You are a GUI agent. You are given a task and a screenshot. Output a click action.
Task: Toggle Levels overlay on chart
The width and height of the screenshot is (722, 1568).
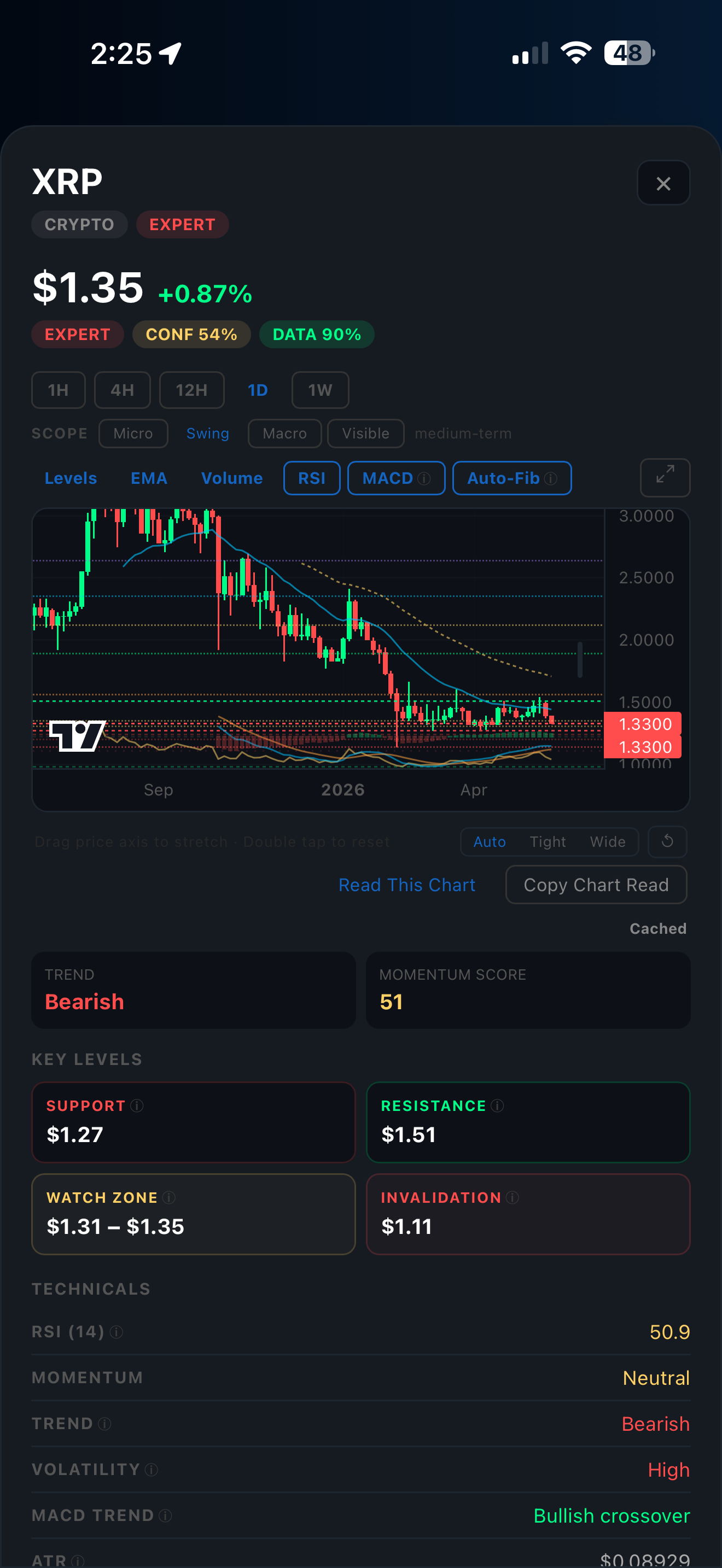(x=71, y=478)
